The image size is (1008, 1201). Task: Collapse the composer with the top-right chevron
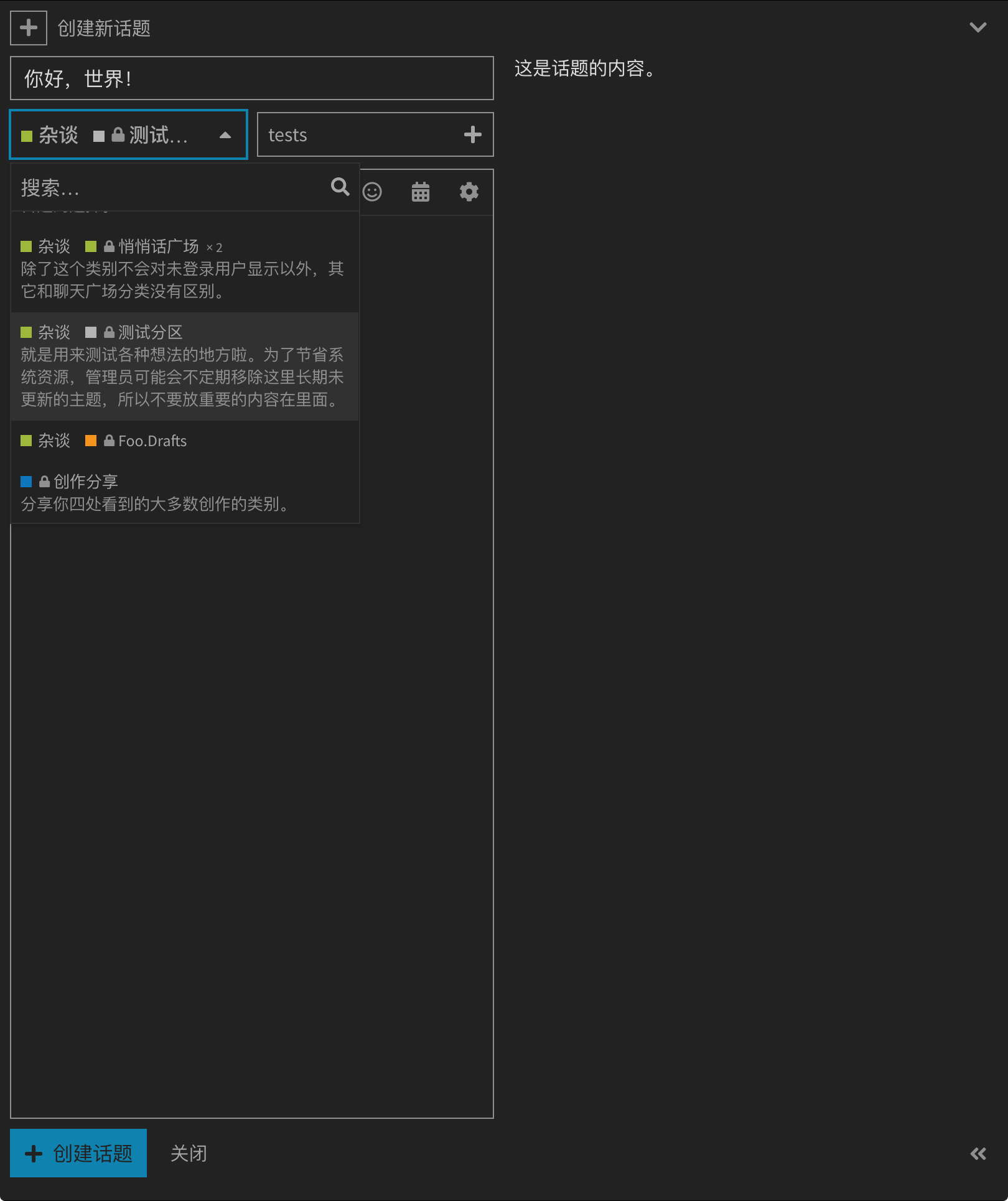click(978, 27)
